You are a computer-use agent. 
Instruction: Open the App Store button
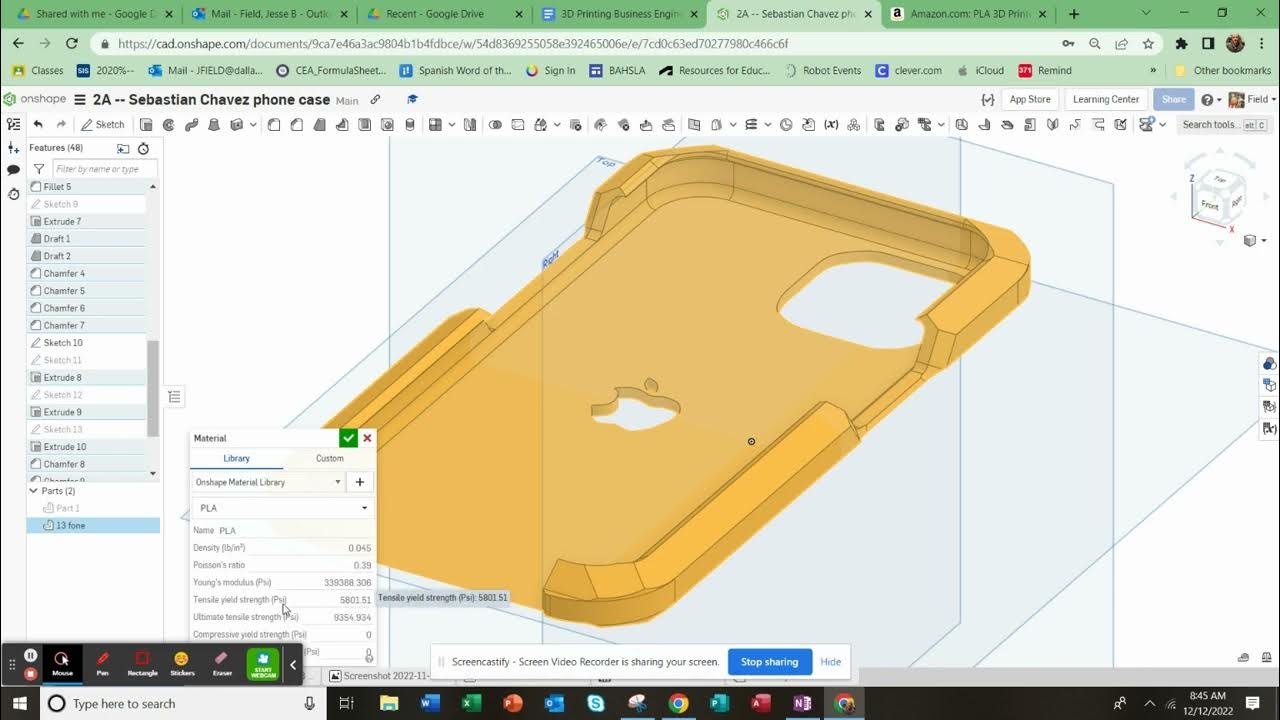1030,100
